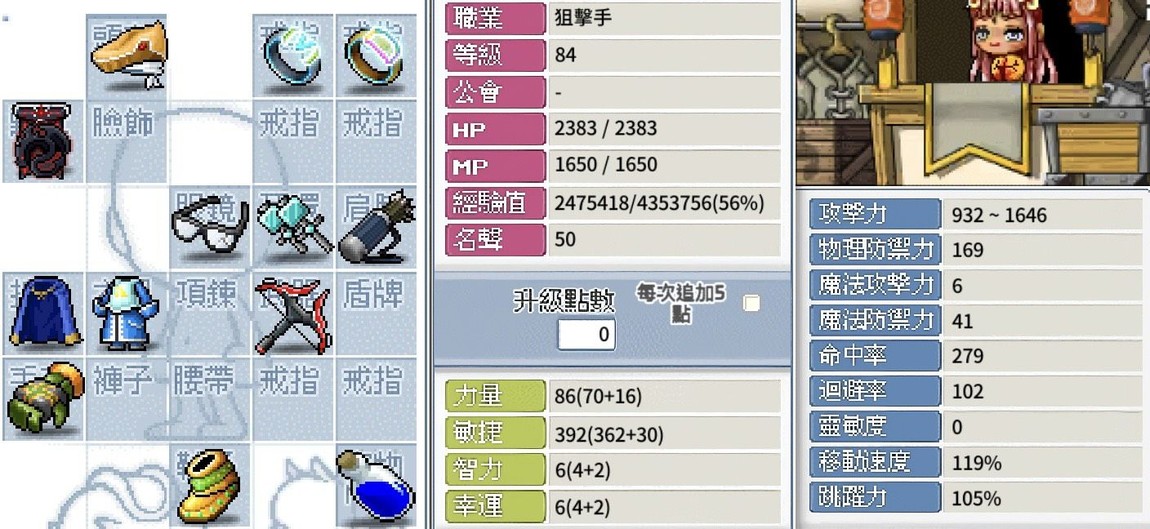Select the dark red face accessory icon
Viewport: 1150px width, 529px height.
(x=42, y=141)
